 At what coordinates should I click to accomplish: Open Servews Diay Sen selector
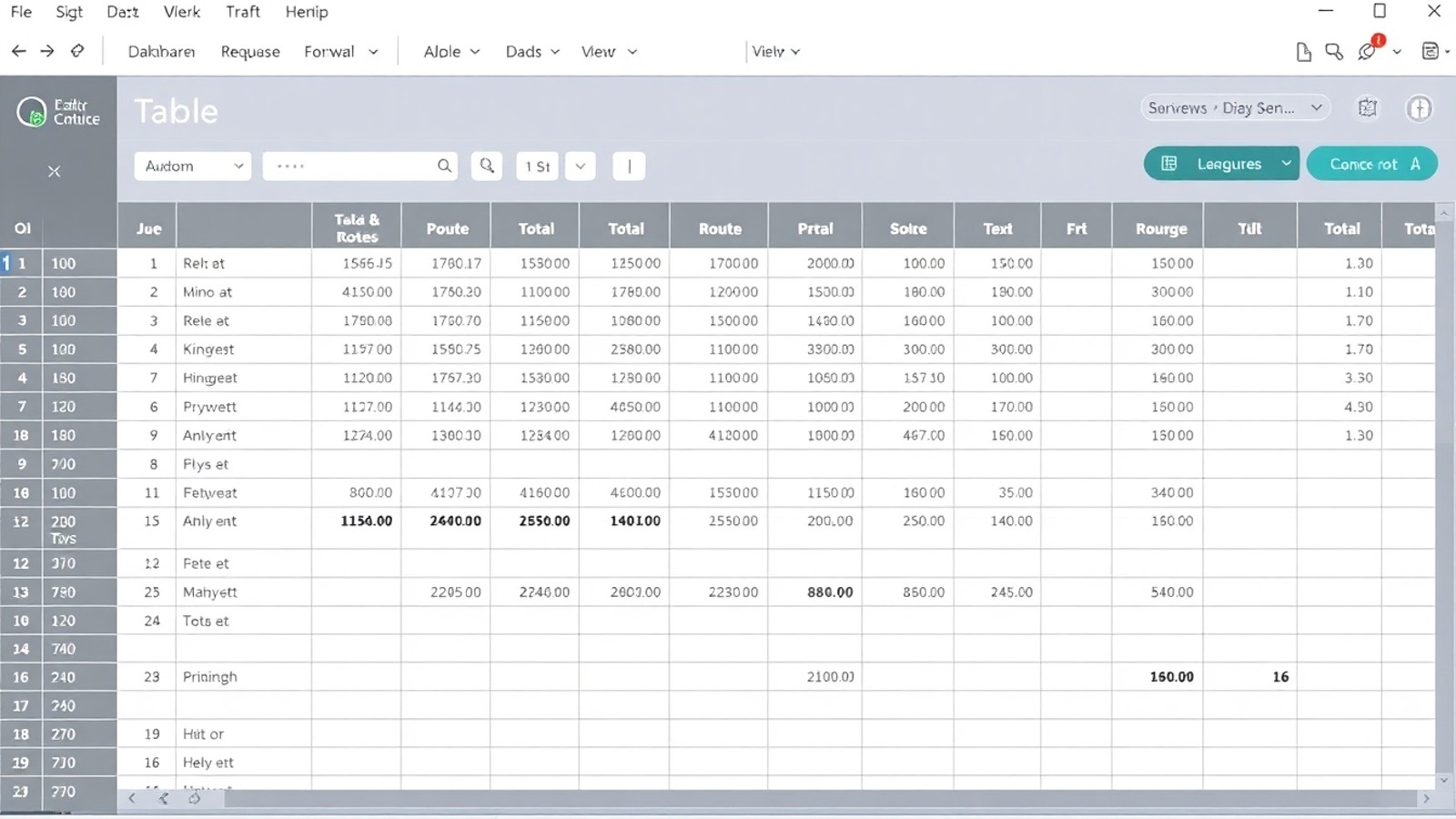(x=1235, y=108)
